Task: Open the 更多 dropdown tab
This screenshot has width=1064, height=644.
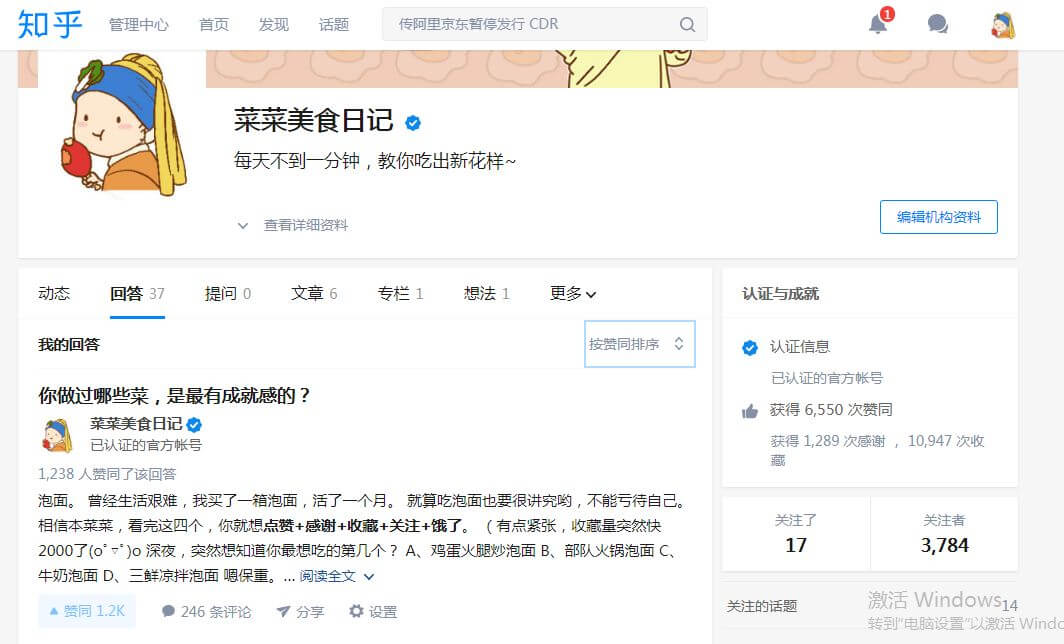Action: coord(573,293)
